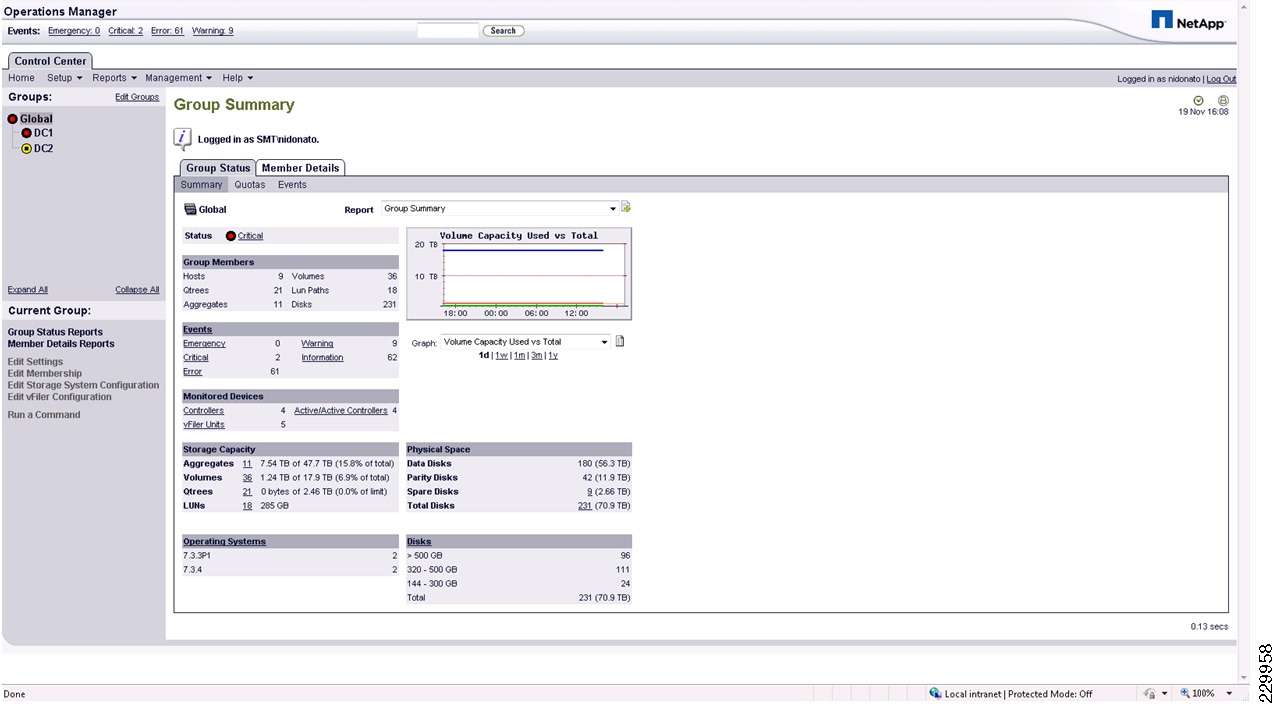
Task: Open the Quotas sub-tab
Action: 250,185
